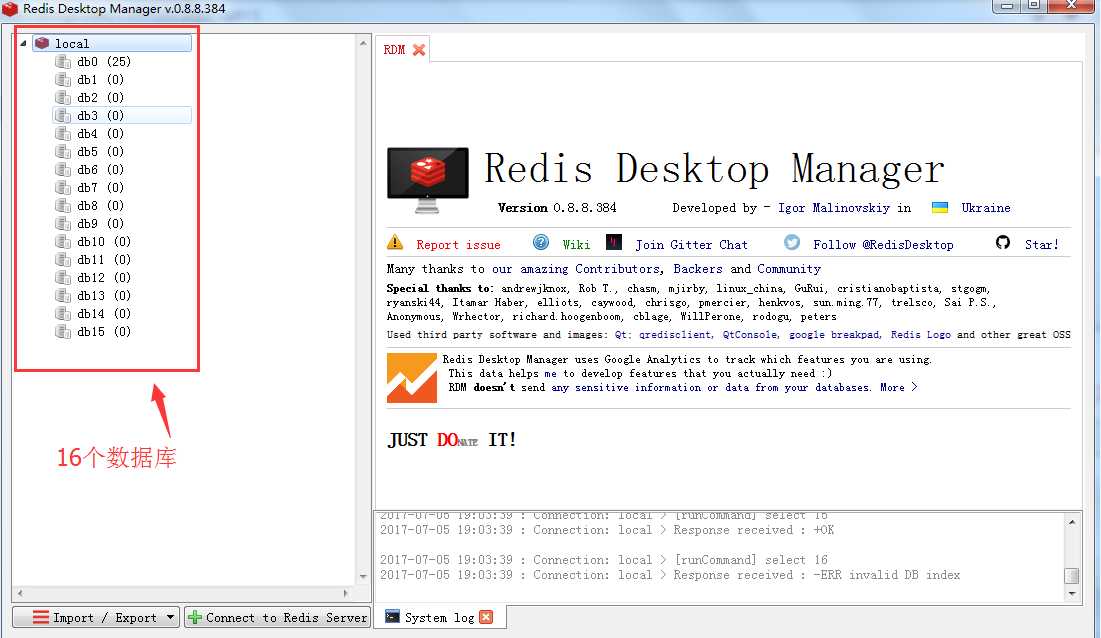Screen dimensions: 1101x638
Task: Click the Redis Logo link
Action: pos(921,335)
